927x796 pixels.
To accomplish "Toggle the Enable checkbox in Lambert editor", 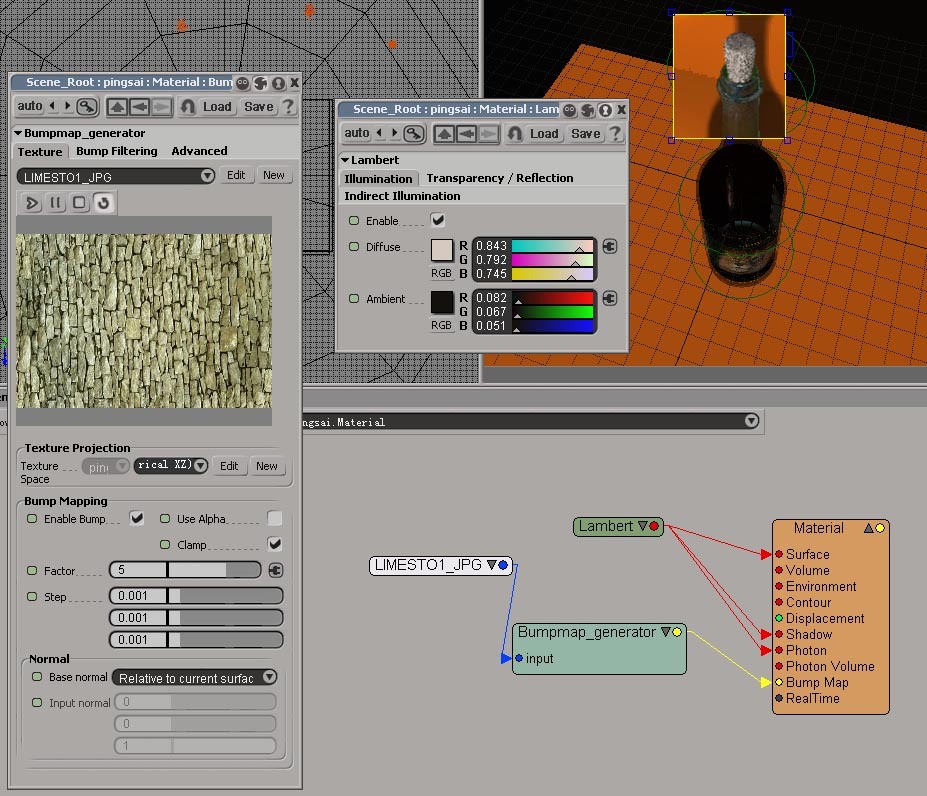I will click(438, 221).
